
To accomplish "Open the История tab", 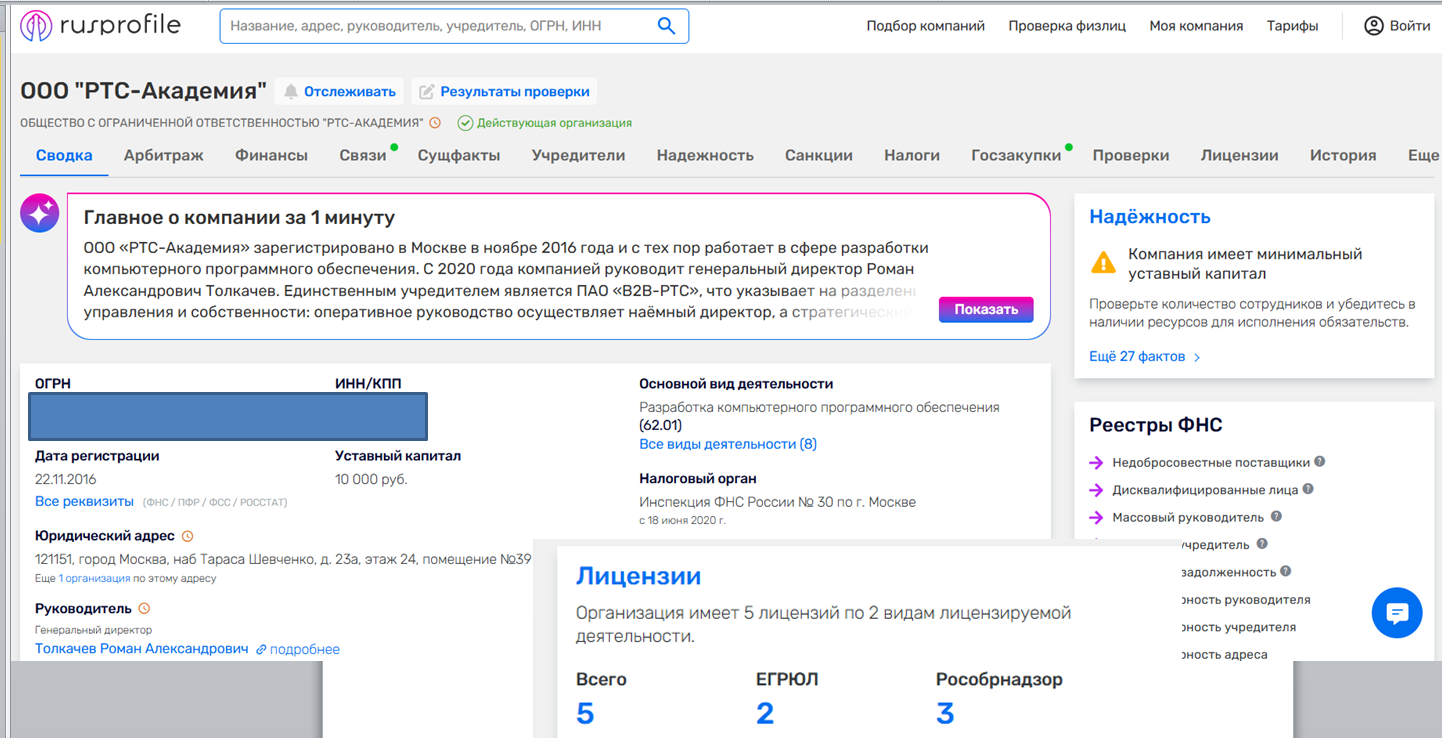I will pos(1343,155).
